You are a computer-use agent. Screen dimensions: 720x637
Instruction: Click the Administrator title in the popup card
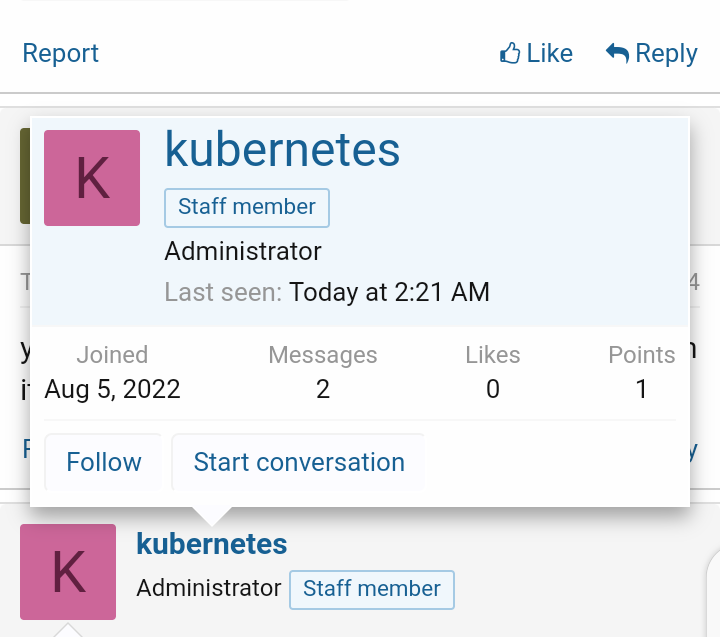[243, 251]
